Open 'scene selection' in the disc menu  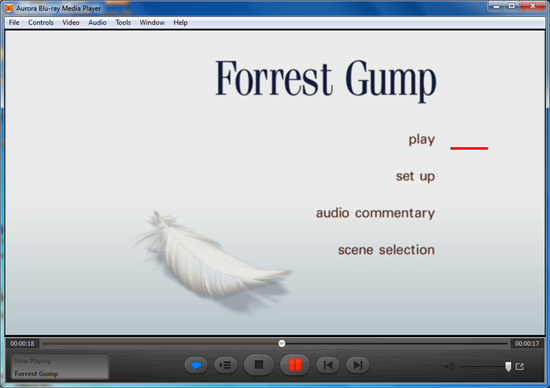pos(386,250)
